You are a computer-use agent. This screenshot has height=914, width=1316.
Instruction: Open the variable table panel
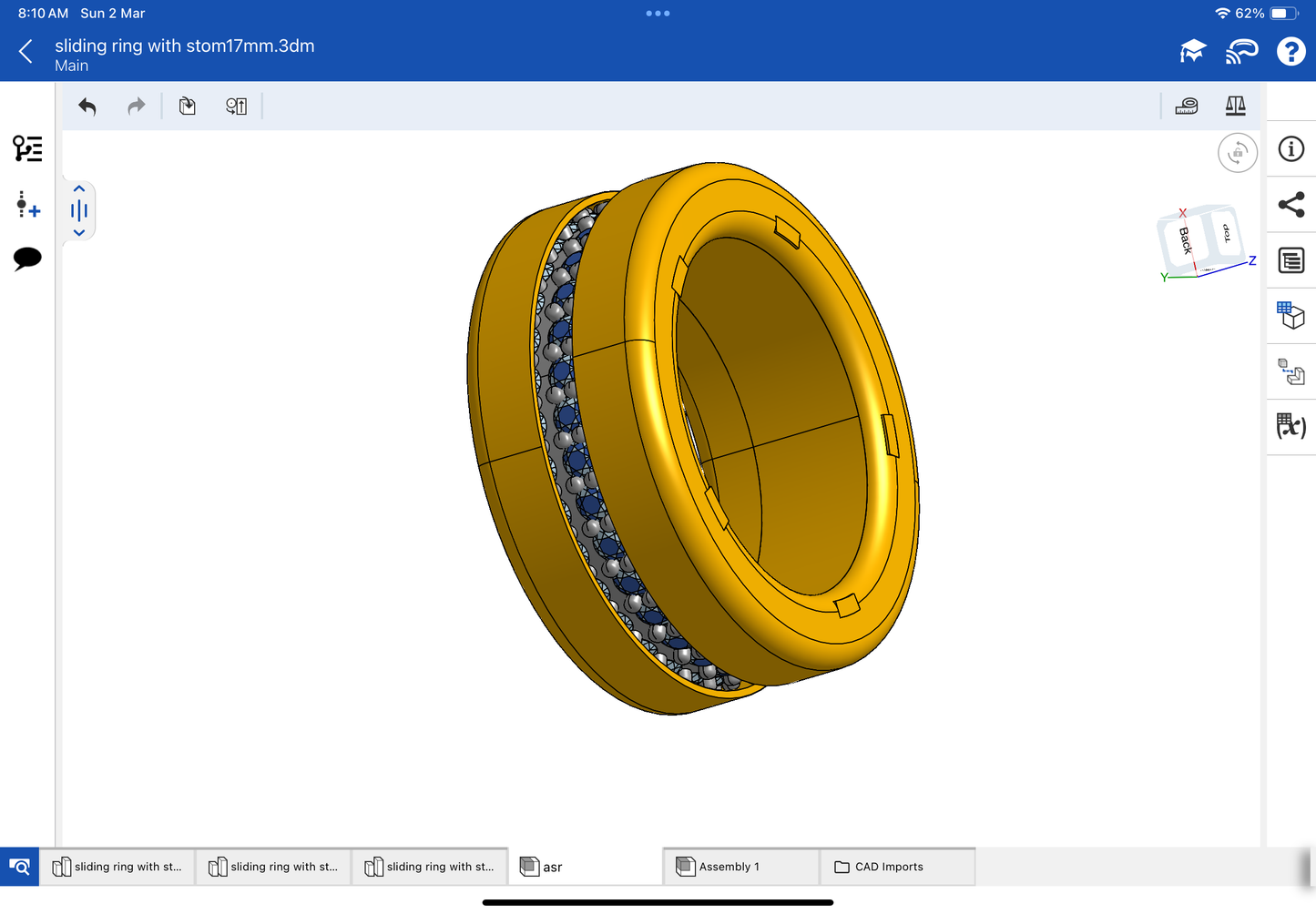[1290, 426]
